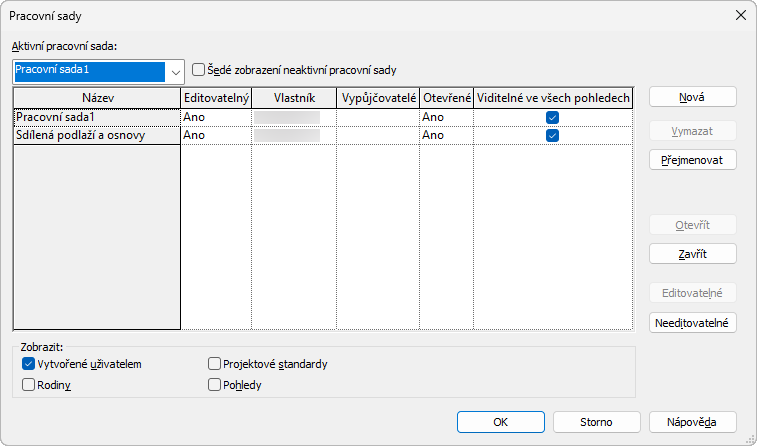Enable the Pohledy filter checkbox

pos(215,384)
